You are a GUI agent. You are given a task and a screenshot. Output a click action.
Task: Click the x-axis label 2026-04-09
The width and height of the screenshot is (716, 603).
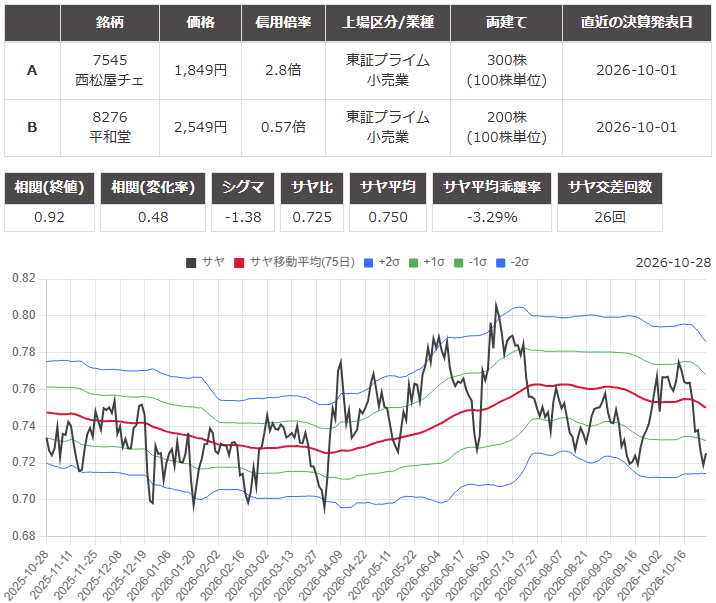point(321,574)
